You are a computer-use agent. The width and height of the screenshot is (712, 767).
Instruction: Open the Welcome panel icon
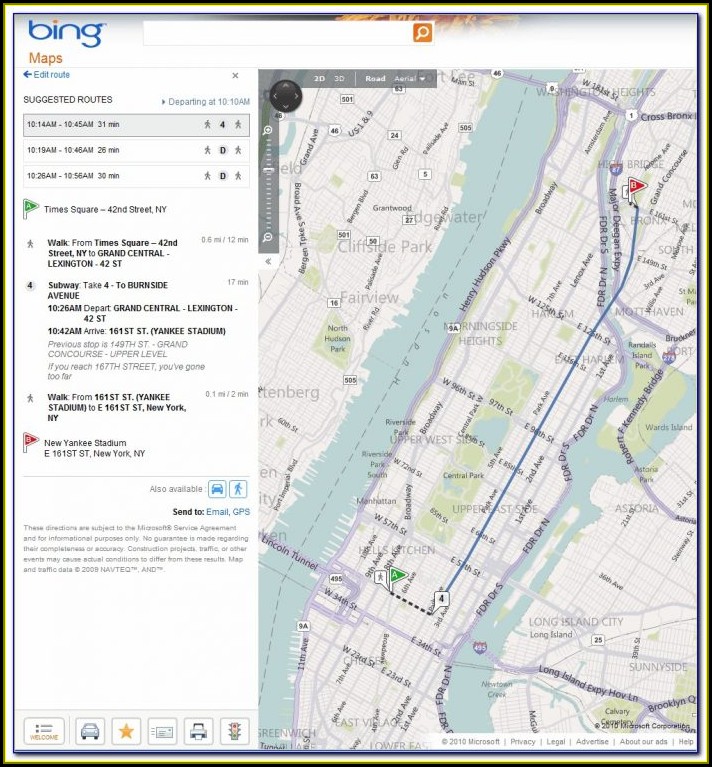[x=44, y=731]
